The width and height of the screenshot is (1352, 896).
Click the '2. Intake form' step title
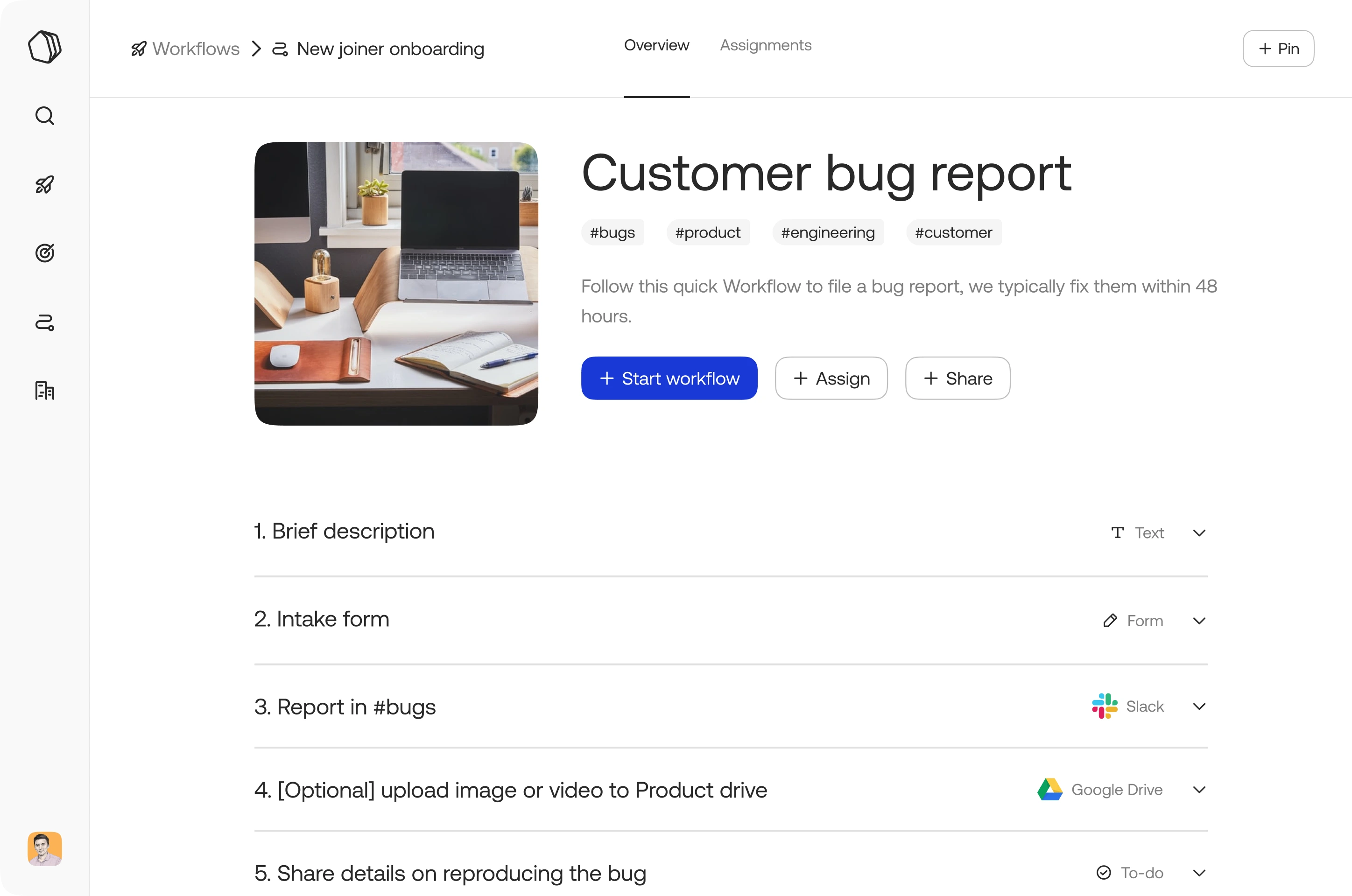(x=322, y=619)
